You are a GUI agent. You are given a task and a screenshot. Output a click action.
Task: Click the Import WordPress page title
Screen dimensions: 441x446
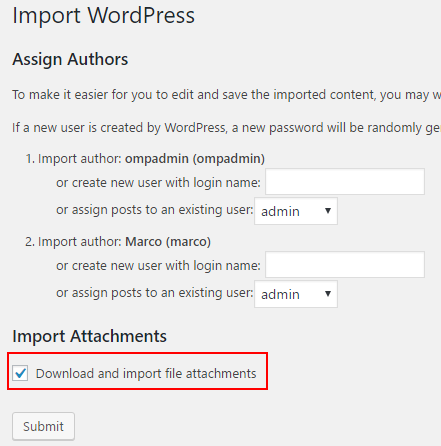tap(103, 15)
